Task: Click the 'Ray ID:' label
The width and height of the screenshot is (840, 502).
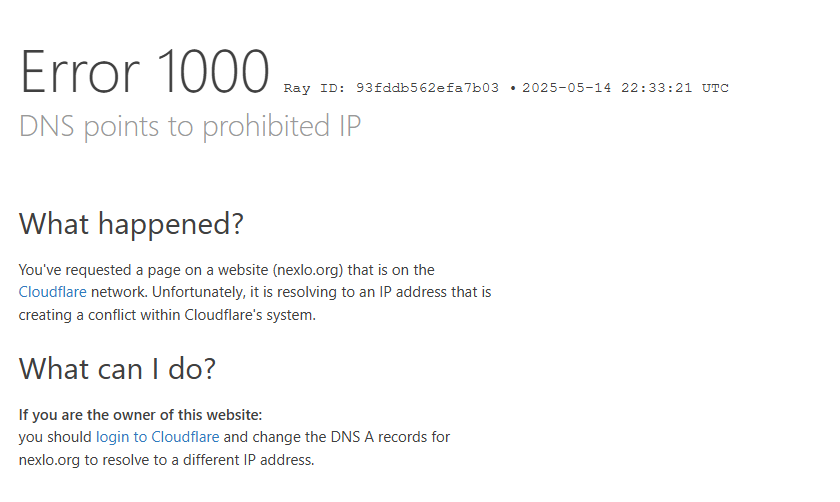Action: point(314,88)
